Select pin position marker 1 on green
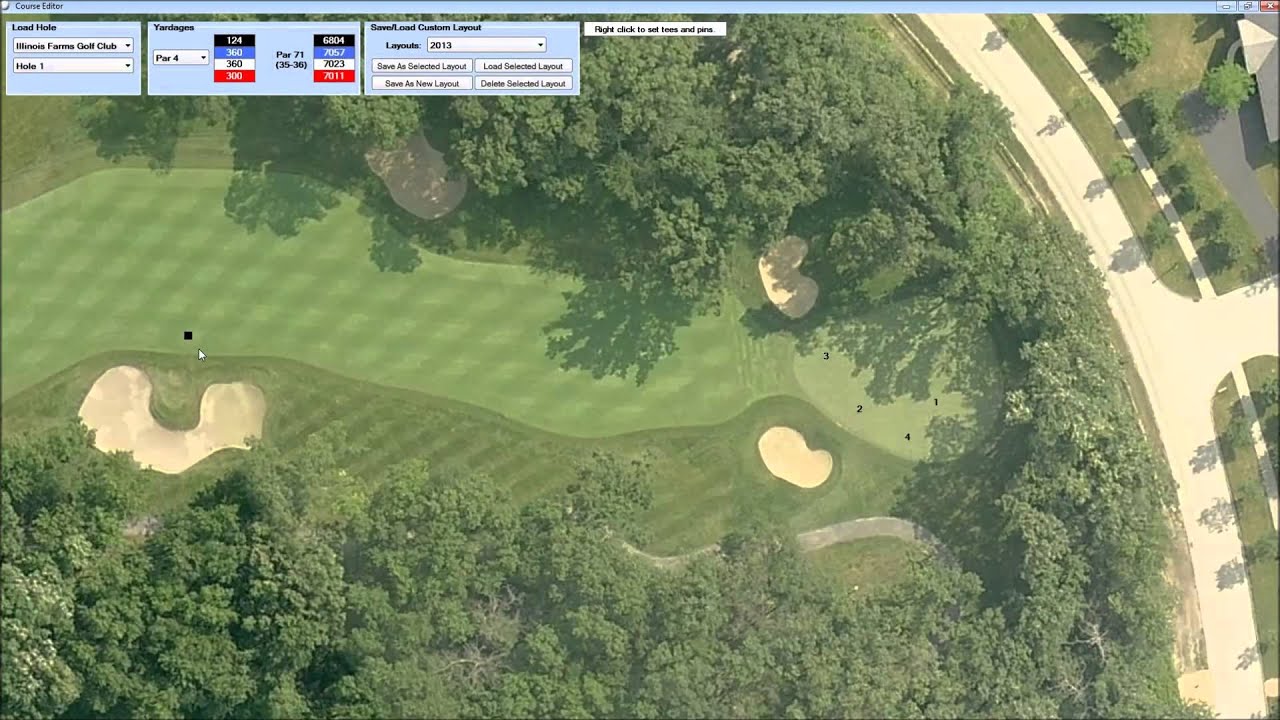Viewport: 1280px width, 720px height. (936, 402)
